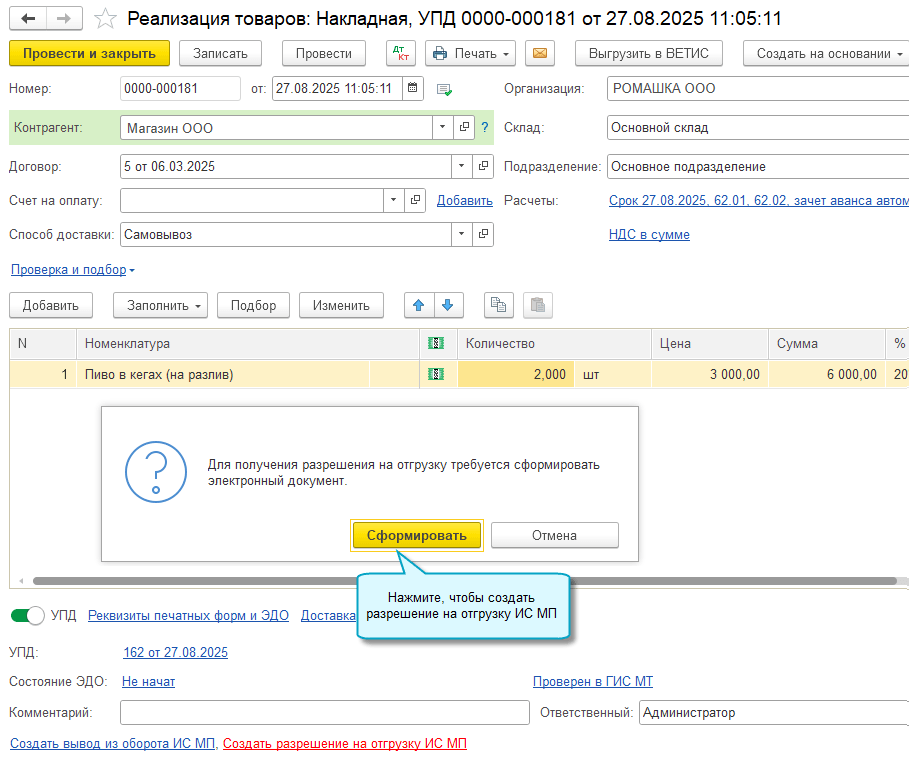Open Реквизиты печатных форм и ЭДО link
The width and height of the screenshot is (909, 764).
(188, 616)
